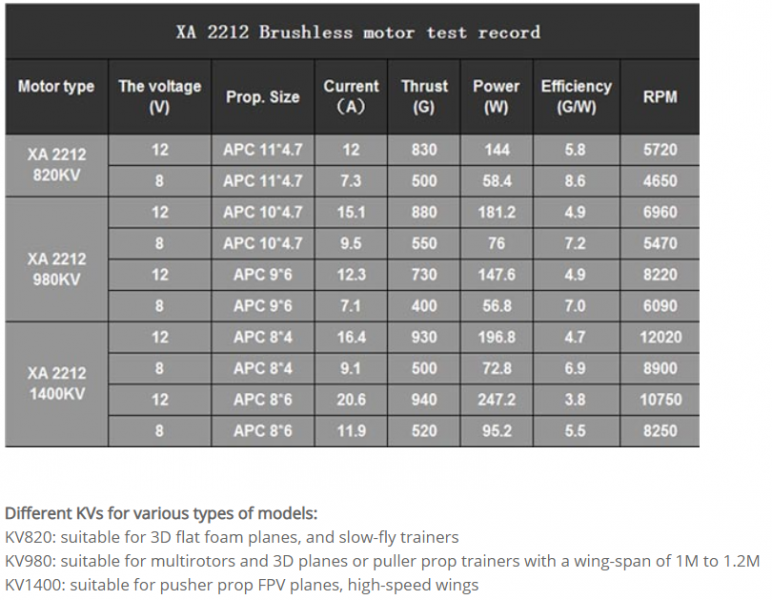Click the XA 2212 Brushless motor test record title

coord(358,32)
